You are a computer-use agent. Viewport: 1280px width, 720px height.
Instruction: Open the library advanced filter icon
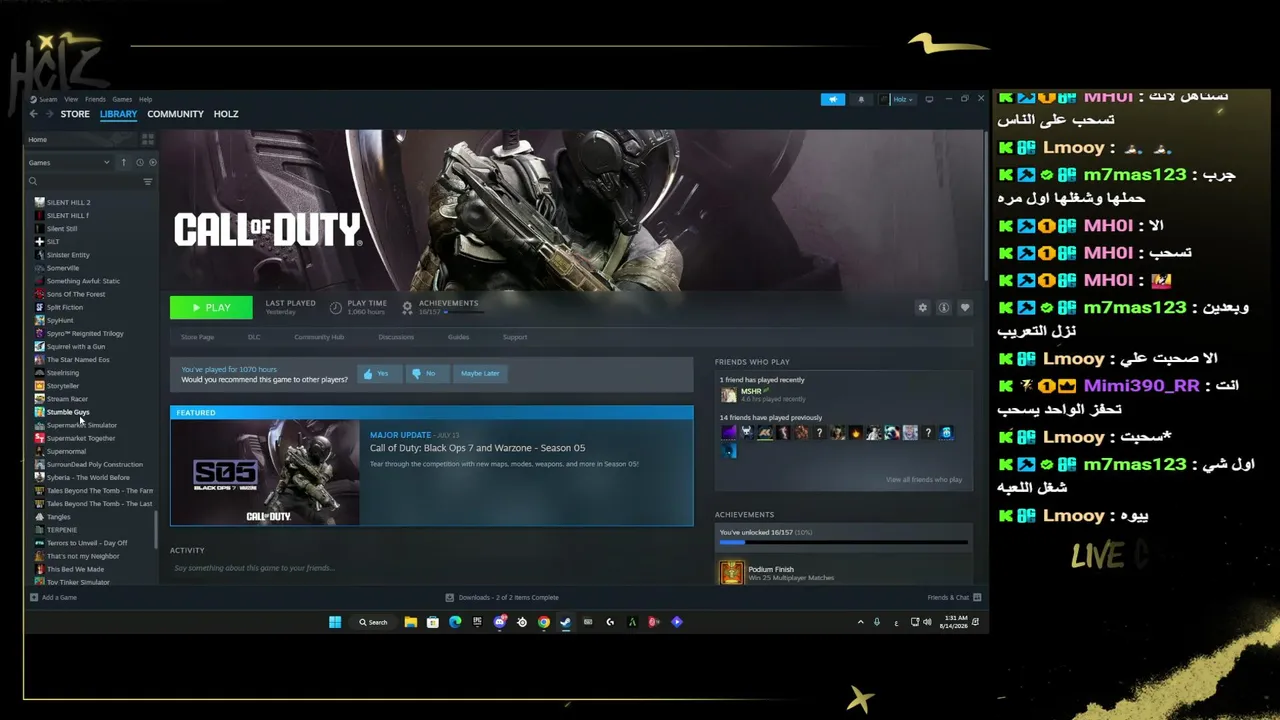(x=148, y=181)
